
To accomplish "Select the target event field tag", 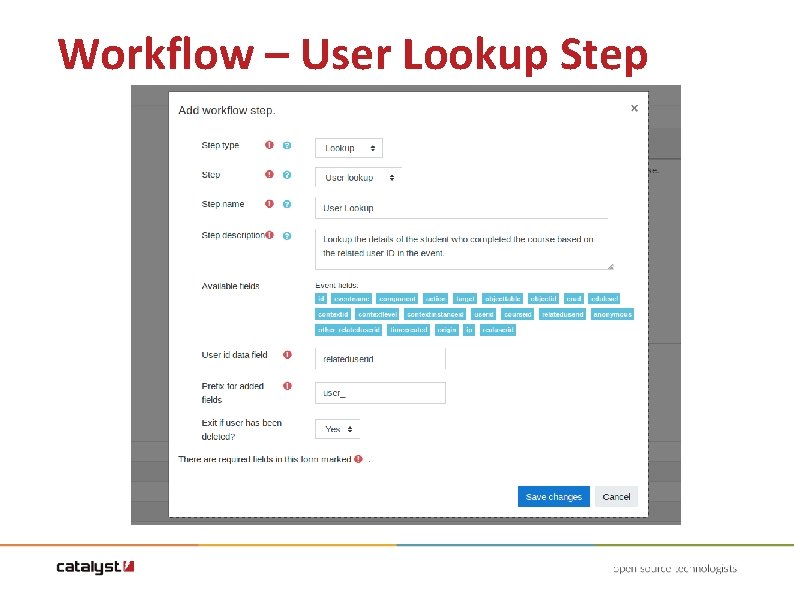I will 465,299.
